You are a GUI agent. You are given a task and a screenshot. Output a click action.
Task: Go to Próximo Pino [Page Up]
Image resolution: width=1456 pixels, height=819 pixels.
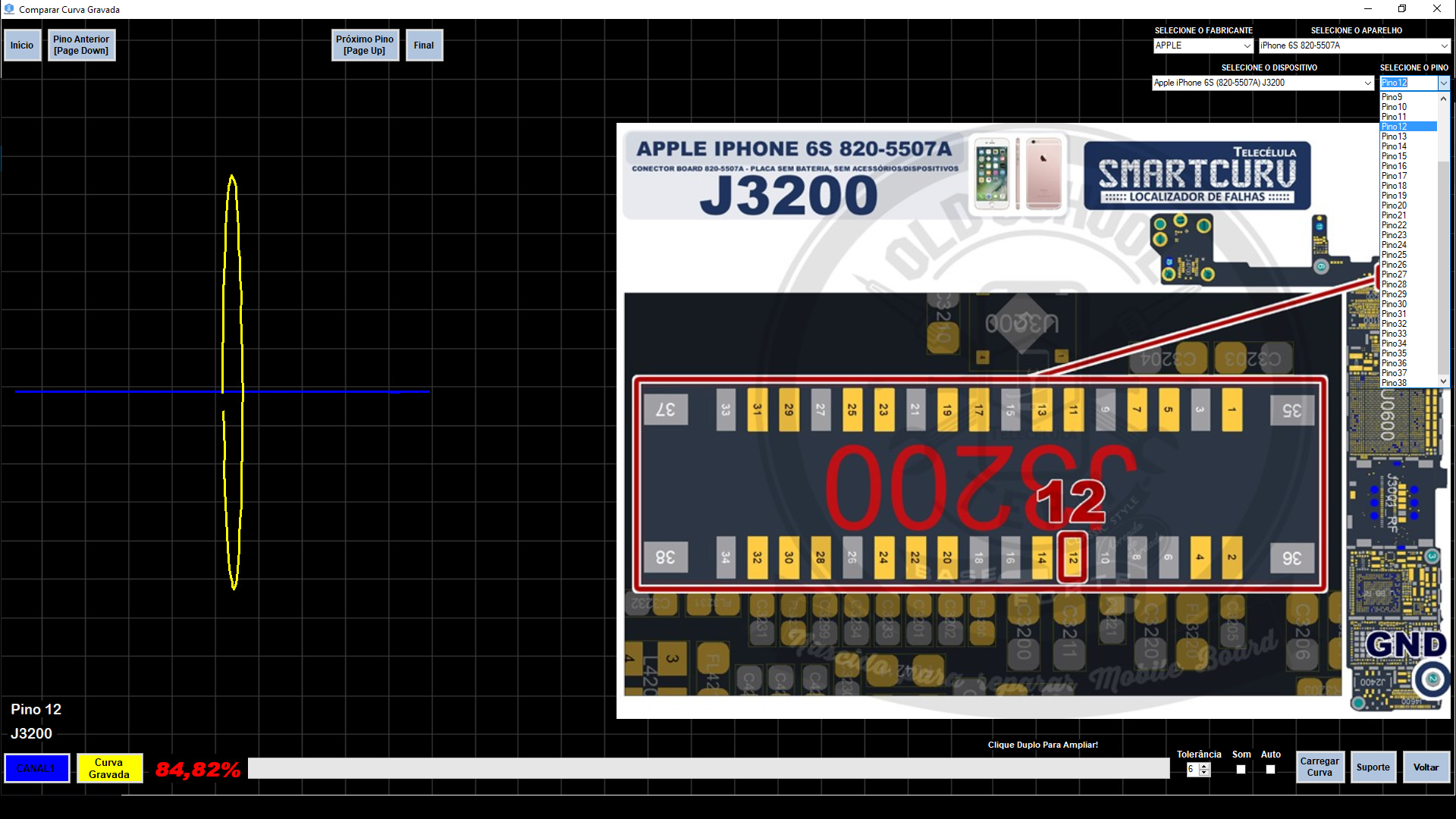pos(365,45)
